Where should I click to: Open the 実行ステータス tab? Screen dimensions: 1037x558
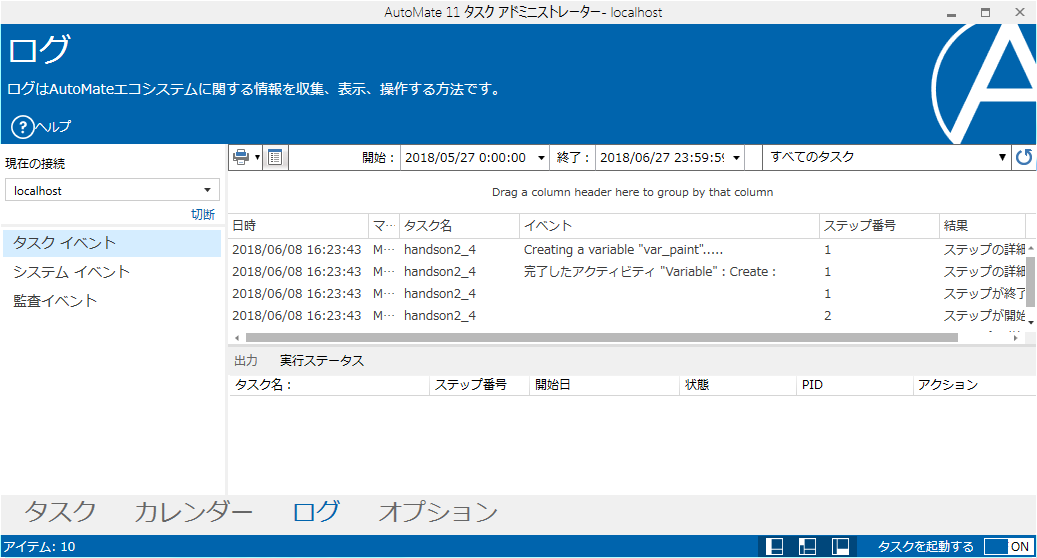[x=321, y=360]
